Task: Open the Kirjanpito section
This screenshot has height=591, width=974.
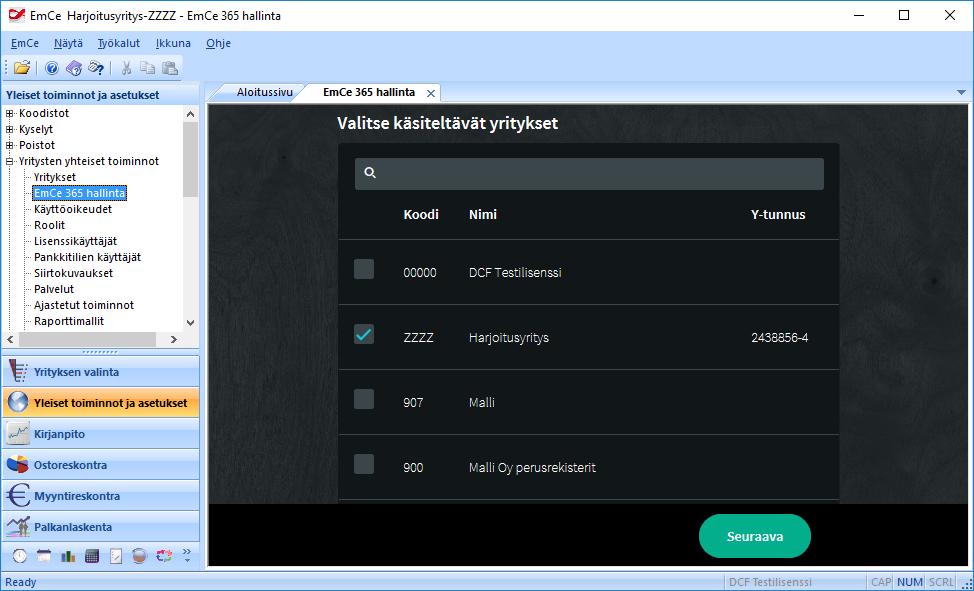Action: pos(101,434)
